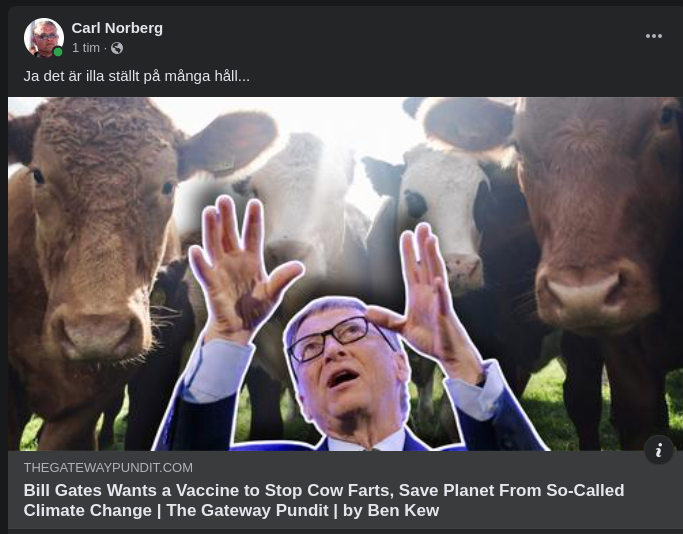This screenshot has width=683, height=534.
Task: Click the ear tag on left cow
Action: (224, 166)
